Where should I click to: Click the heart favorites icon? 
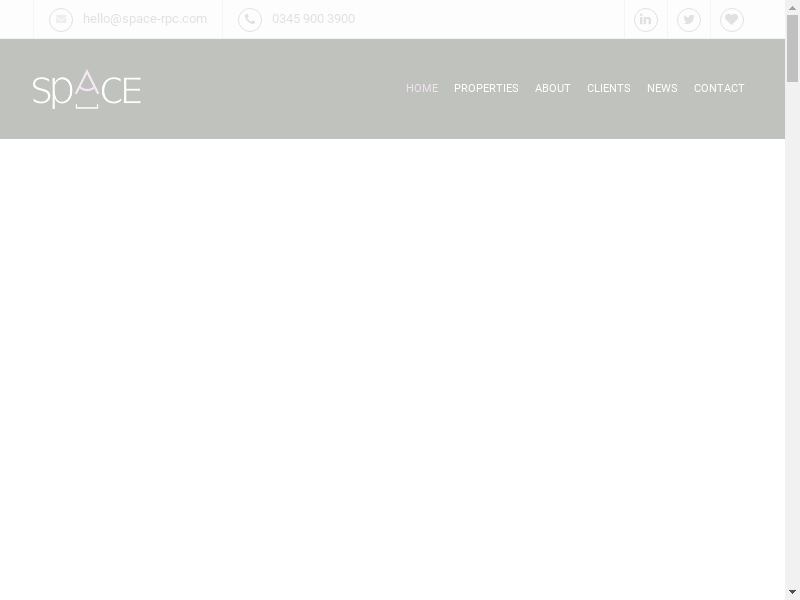[732, 20]
